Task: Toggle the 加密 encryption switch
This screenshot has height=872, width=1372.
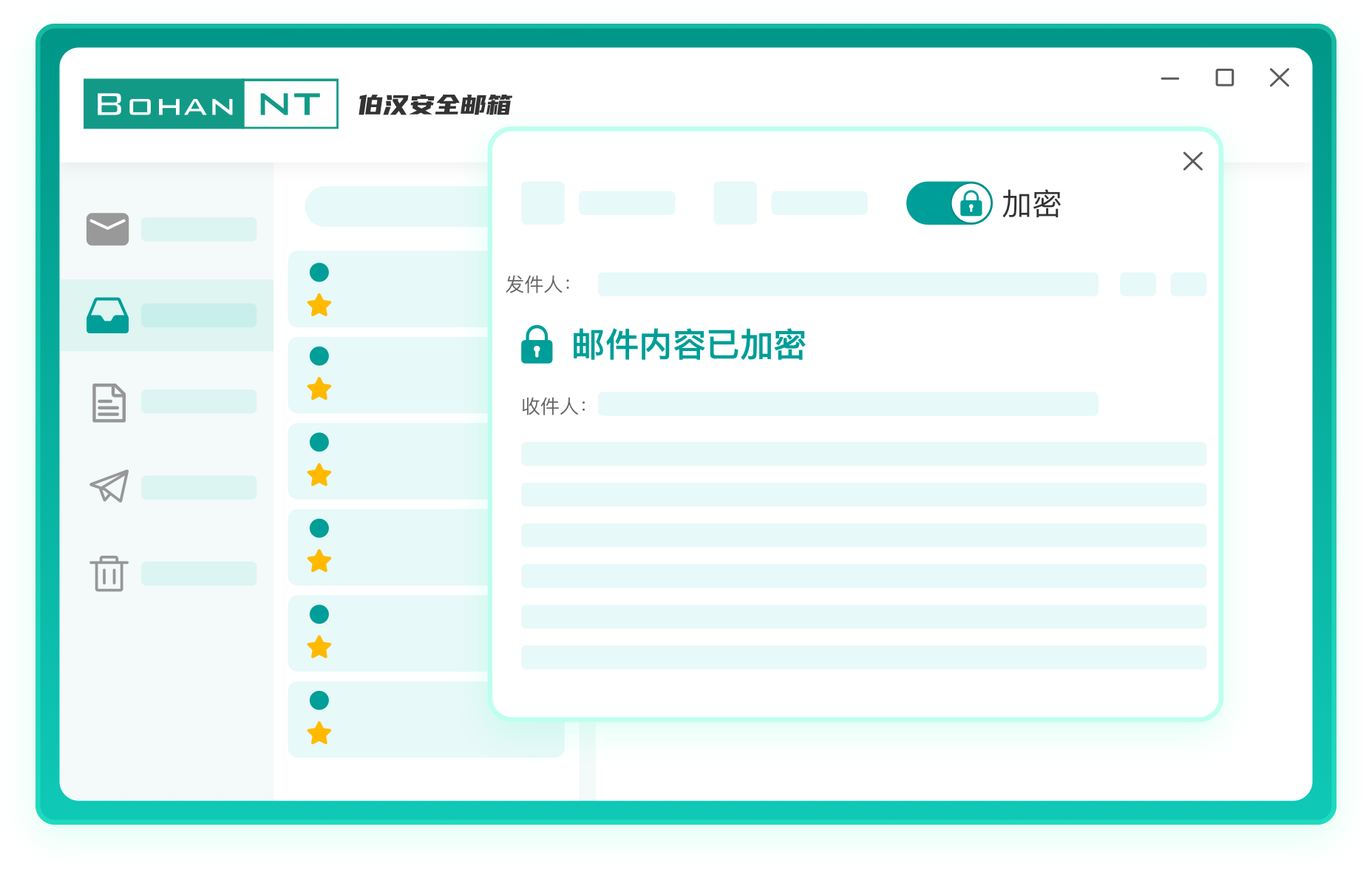Action: point(949,203)
